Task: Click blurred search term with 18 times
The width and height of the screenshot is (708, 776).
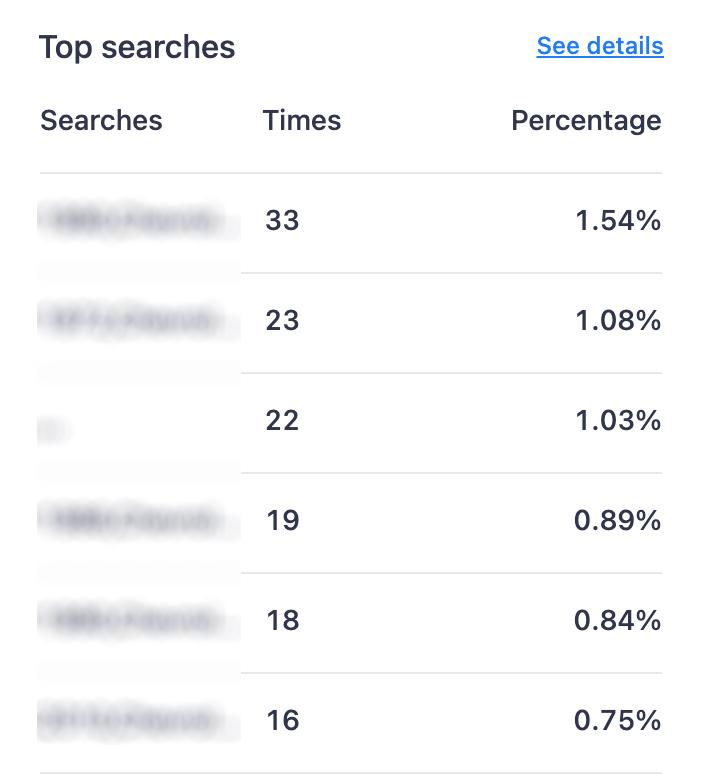Action: 133,620
